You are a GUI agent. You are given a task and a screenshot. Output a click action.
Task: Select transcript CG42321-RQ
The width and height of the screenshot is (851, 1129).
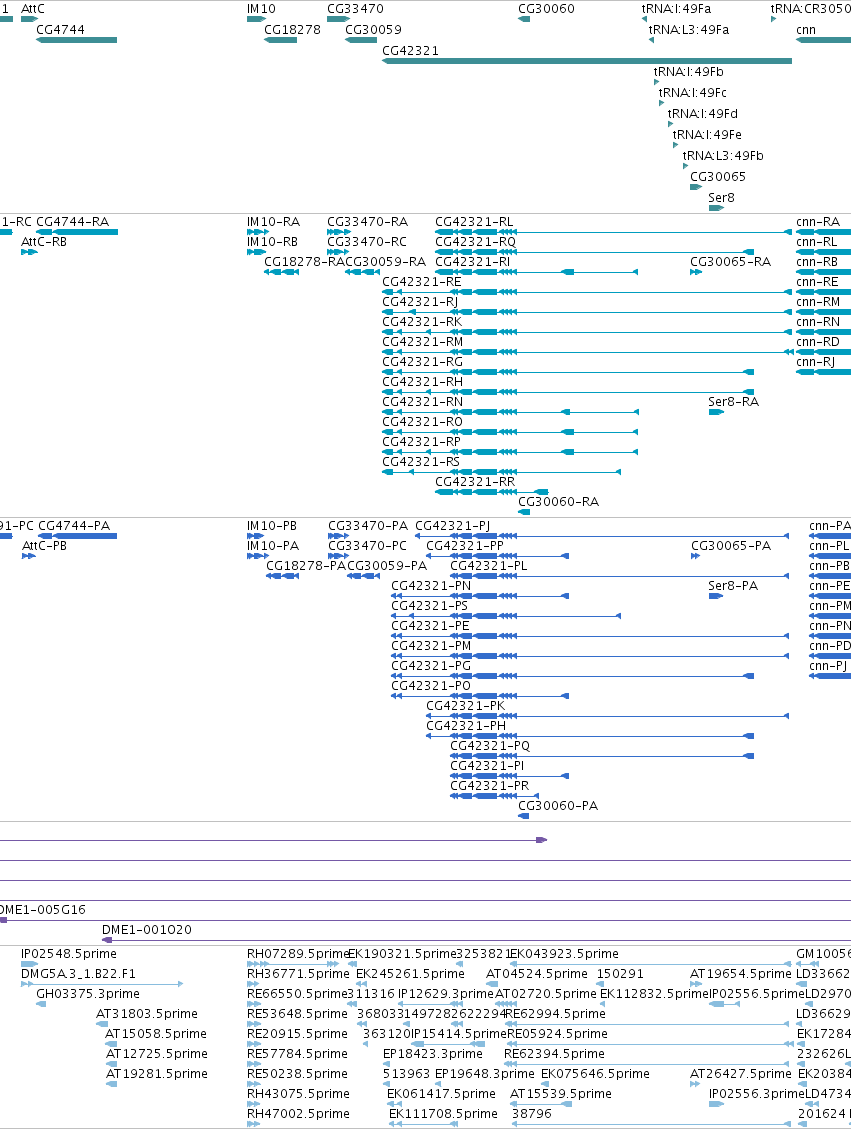point(595,252)
